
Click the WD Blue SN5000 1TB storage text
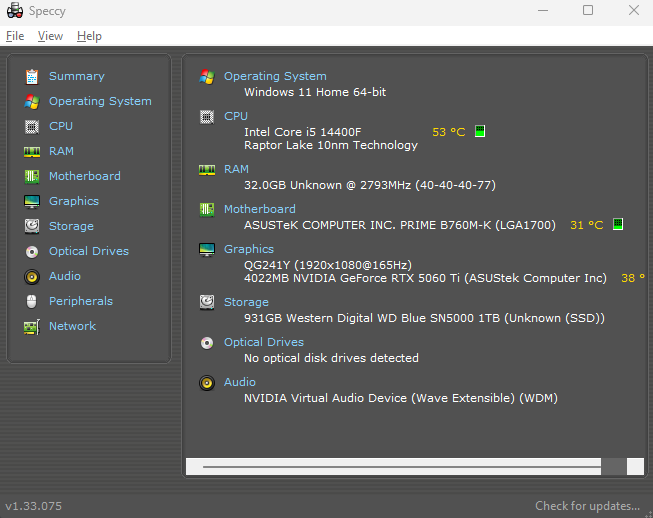point(439,318)
